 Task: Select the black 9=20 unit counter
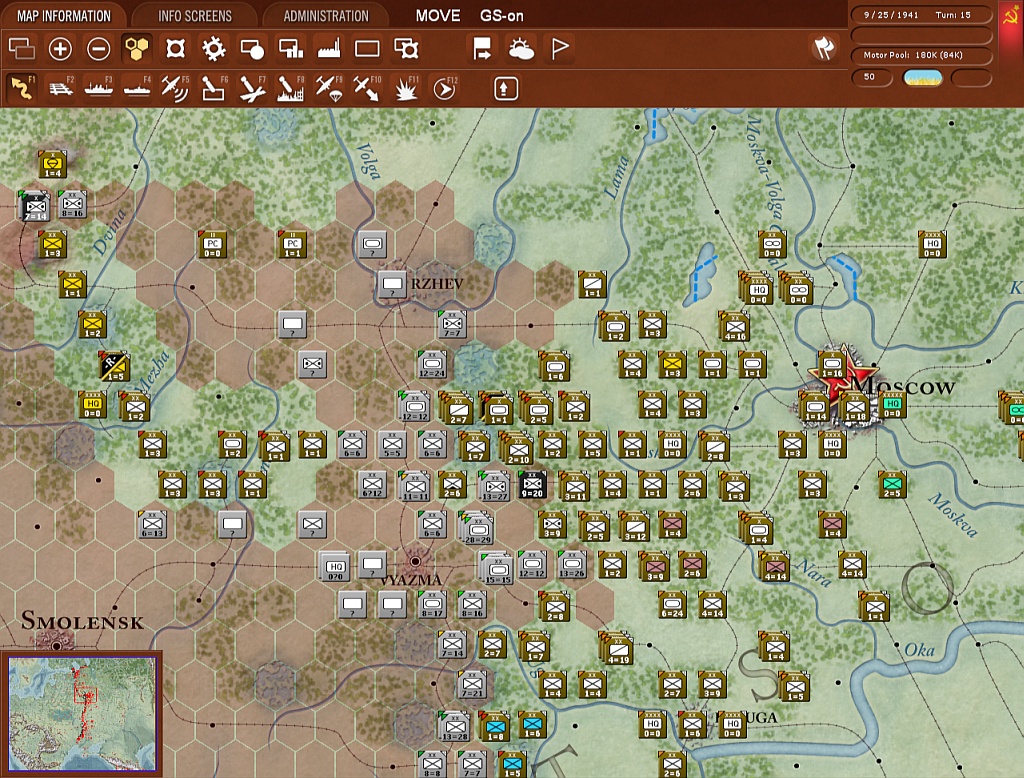pyautogui.click(x=532, y=485)
